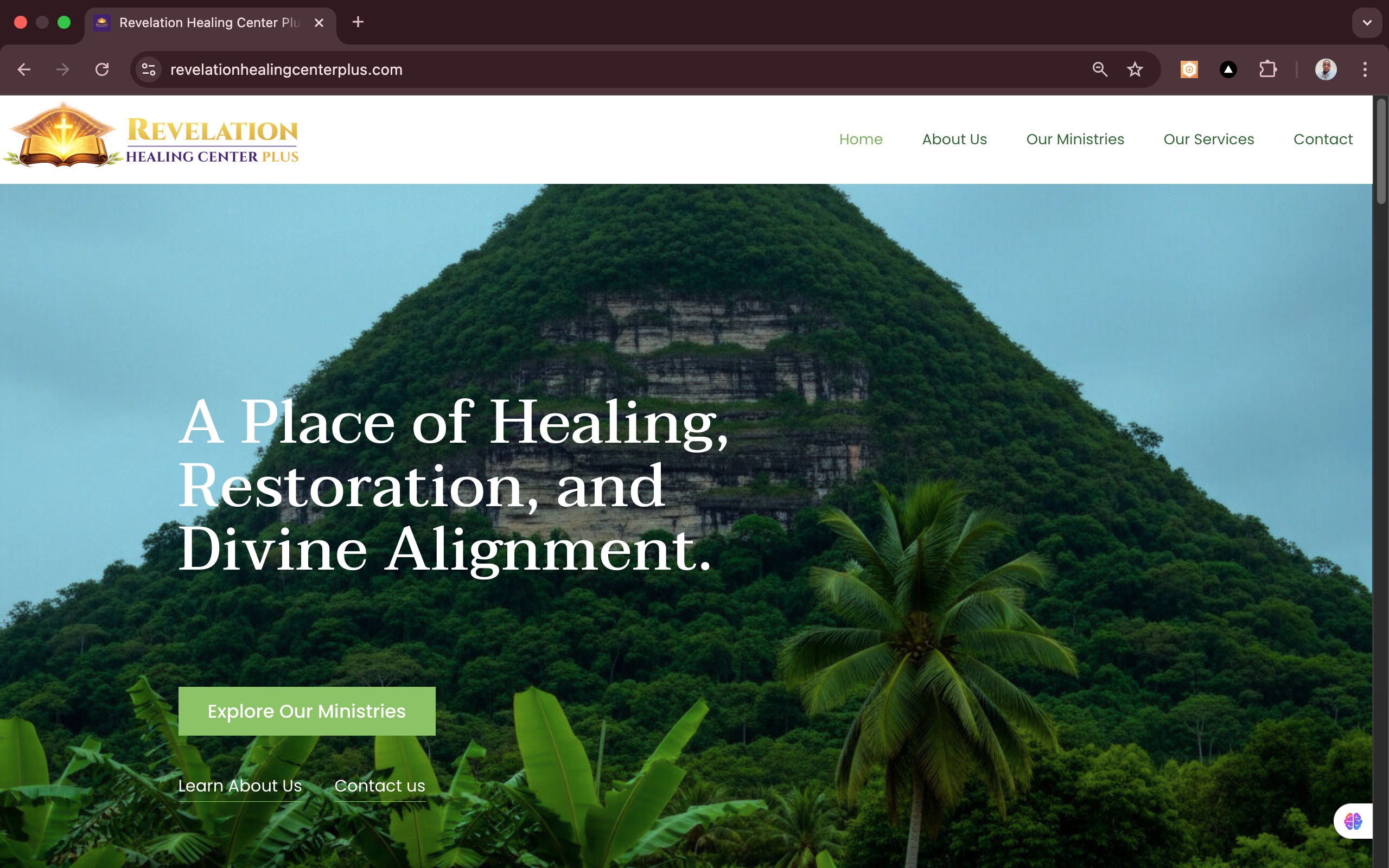The height and width of the screenshot is (868, 1389).
Task: Open the Our Ministries menu item
Action: tap(1075, 139)
